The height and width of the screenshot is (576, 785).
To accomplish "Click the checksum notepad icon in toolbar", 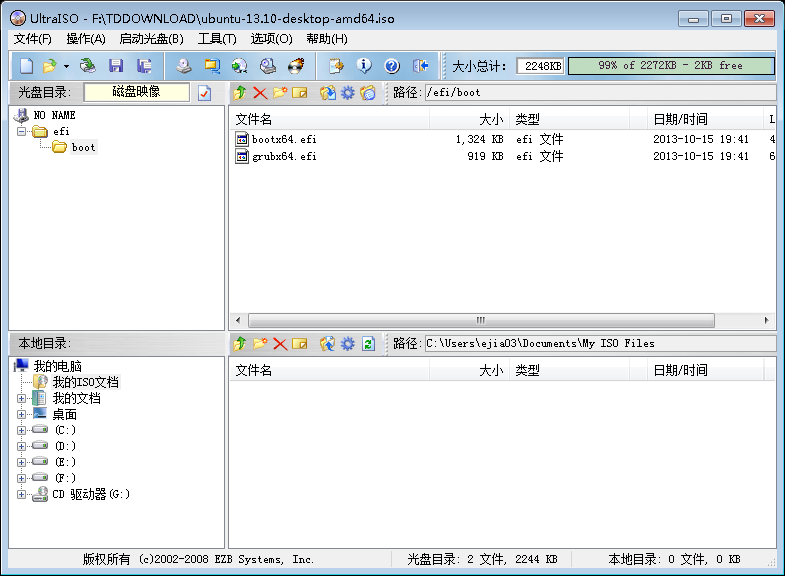I will pyautogui.click(x=336, y=66).
